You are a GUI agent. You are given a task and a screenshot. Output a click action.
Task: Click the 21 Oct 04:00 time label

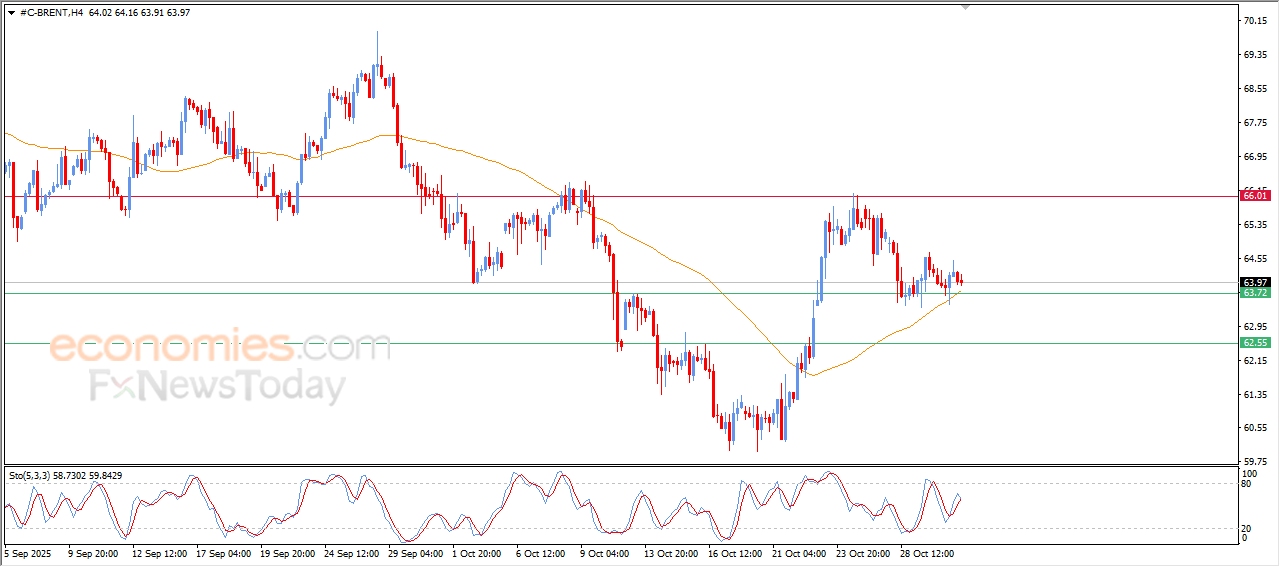[x=800, y=552]
